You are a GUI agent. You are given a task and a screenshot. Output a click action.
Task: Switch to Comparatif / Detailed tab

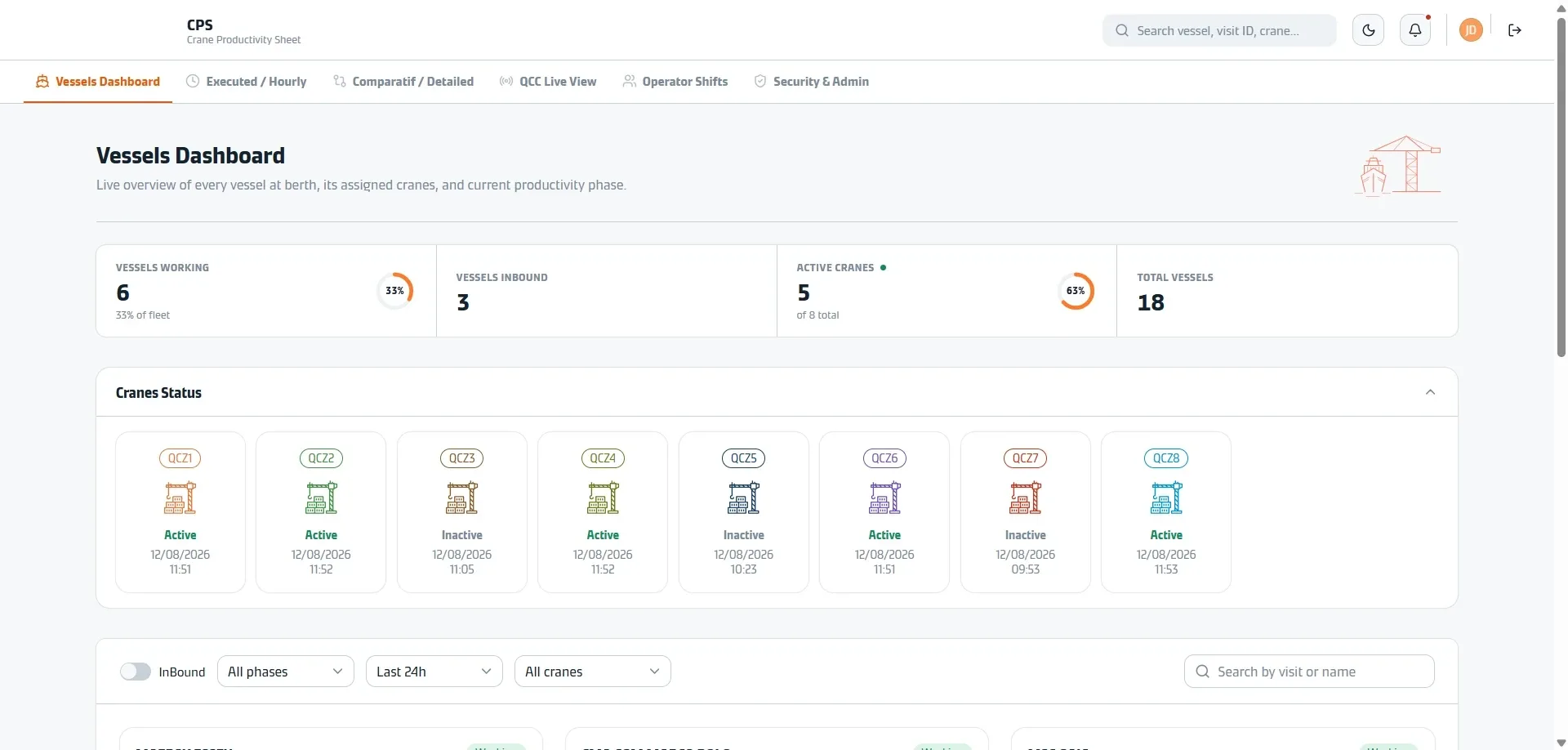pos(403,82)
